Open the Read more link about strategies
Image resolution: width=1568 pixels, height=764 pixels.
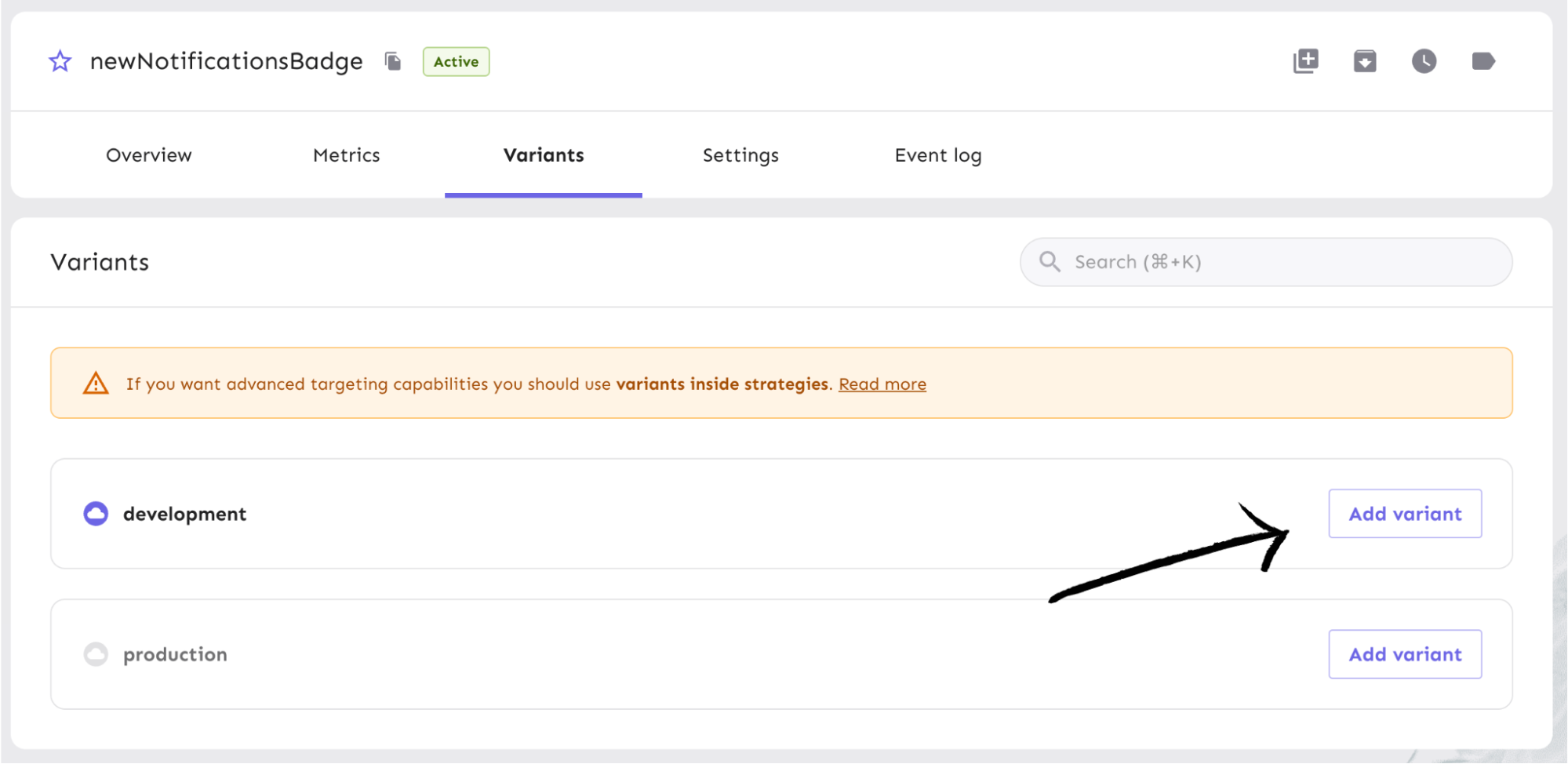point(882,384)
